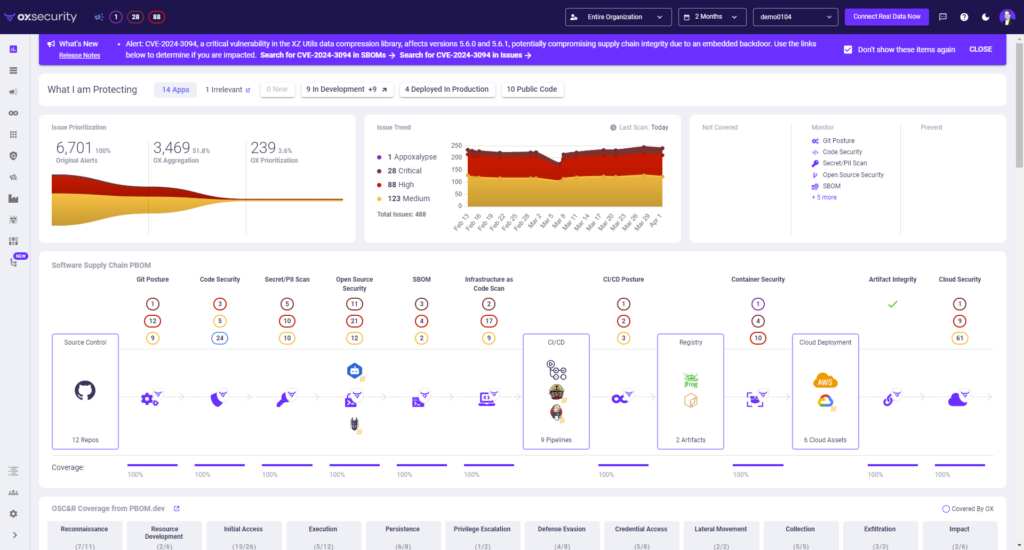This screenshot has height=550, width=1024.
Task: Click the Code Security count badge 24
Action: pos(219,338)
